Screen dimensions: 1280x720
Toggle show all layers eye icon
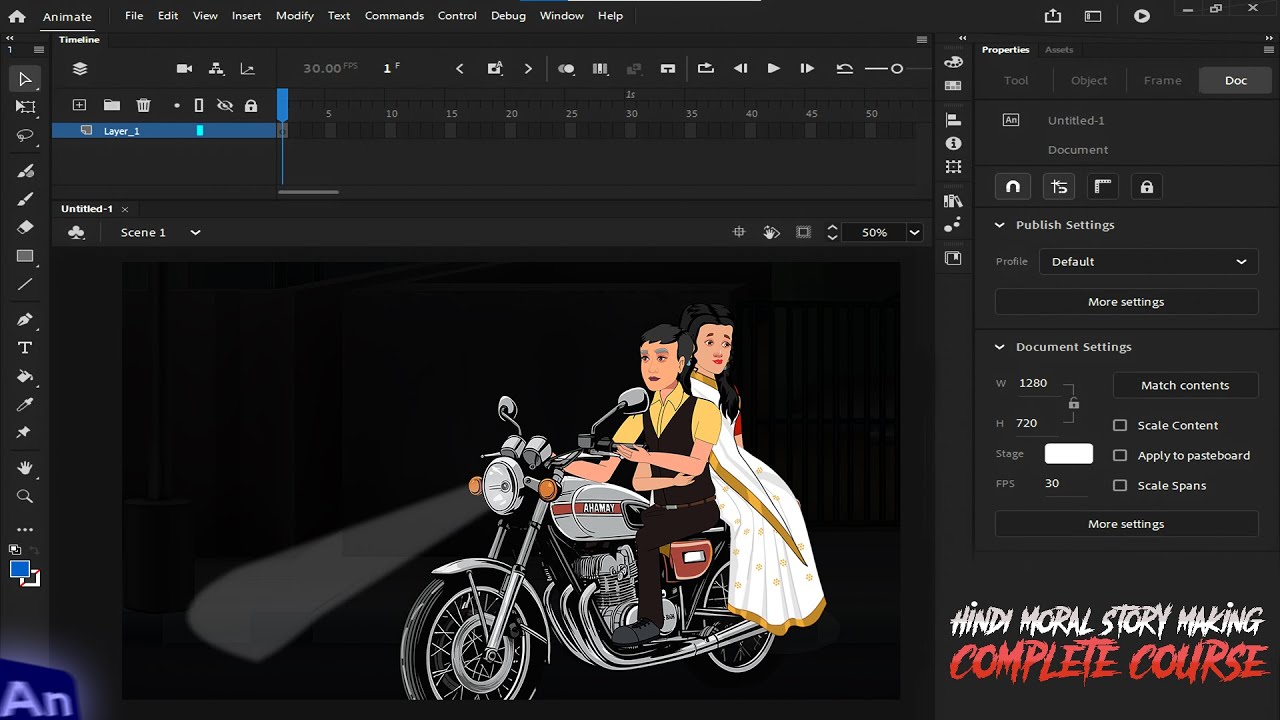(225, 105)
